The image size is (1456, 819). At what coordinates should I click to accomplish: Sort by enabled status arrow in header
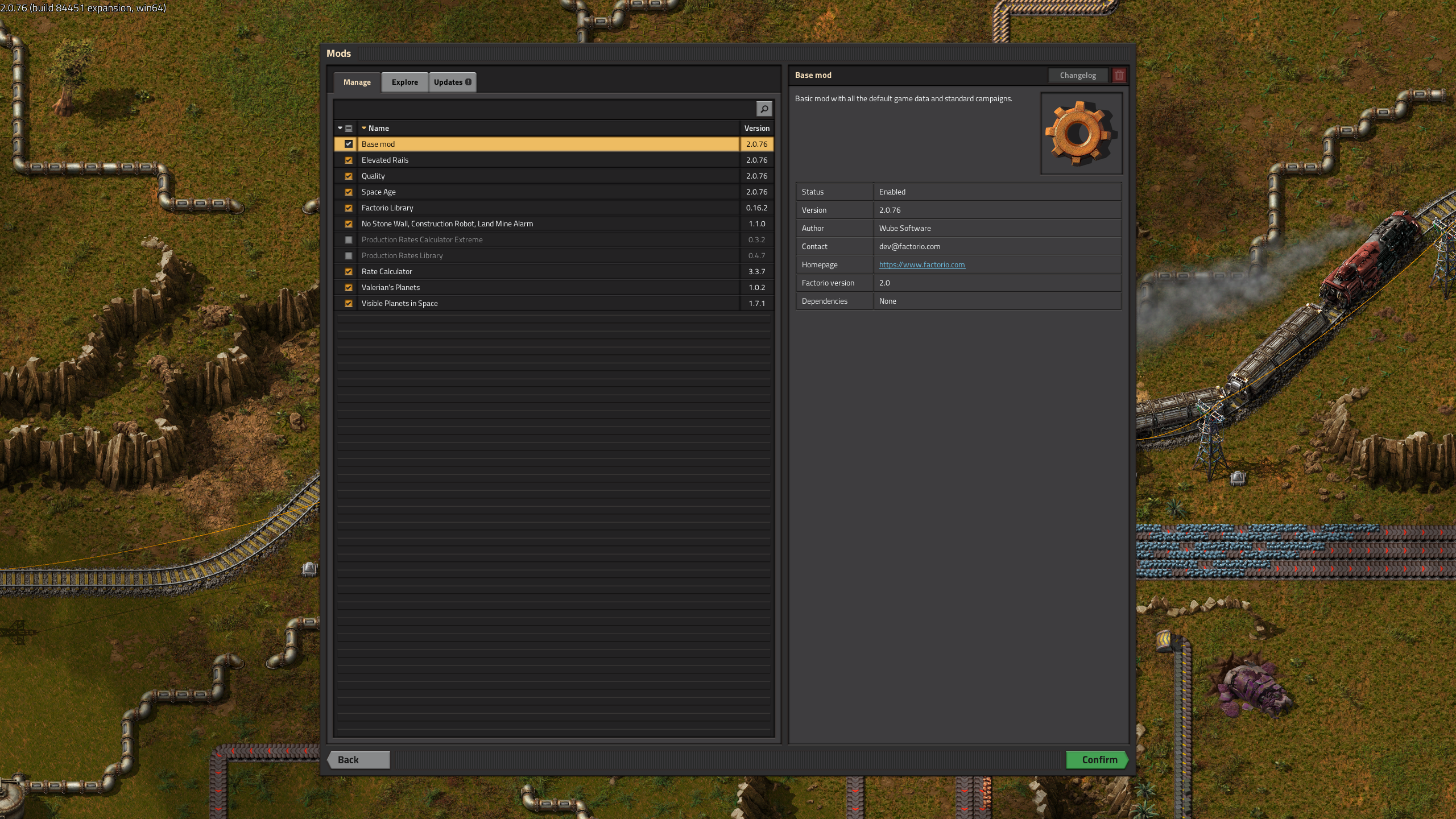click(340, 128)
